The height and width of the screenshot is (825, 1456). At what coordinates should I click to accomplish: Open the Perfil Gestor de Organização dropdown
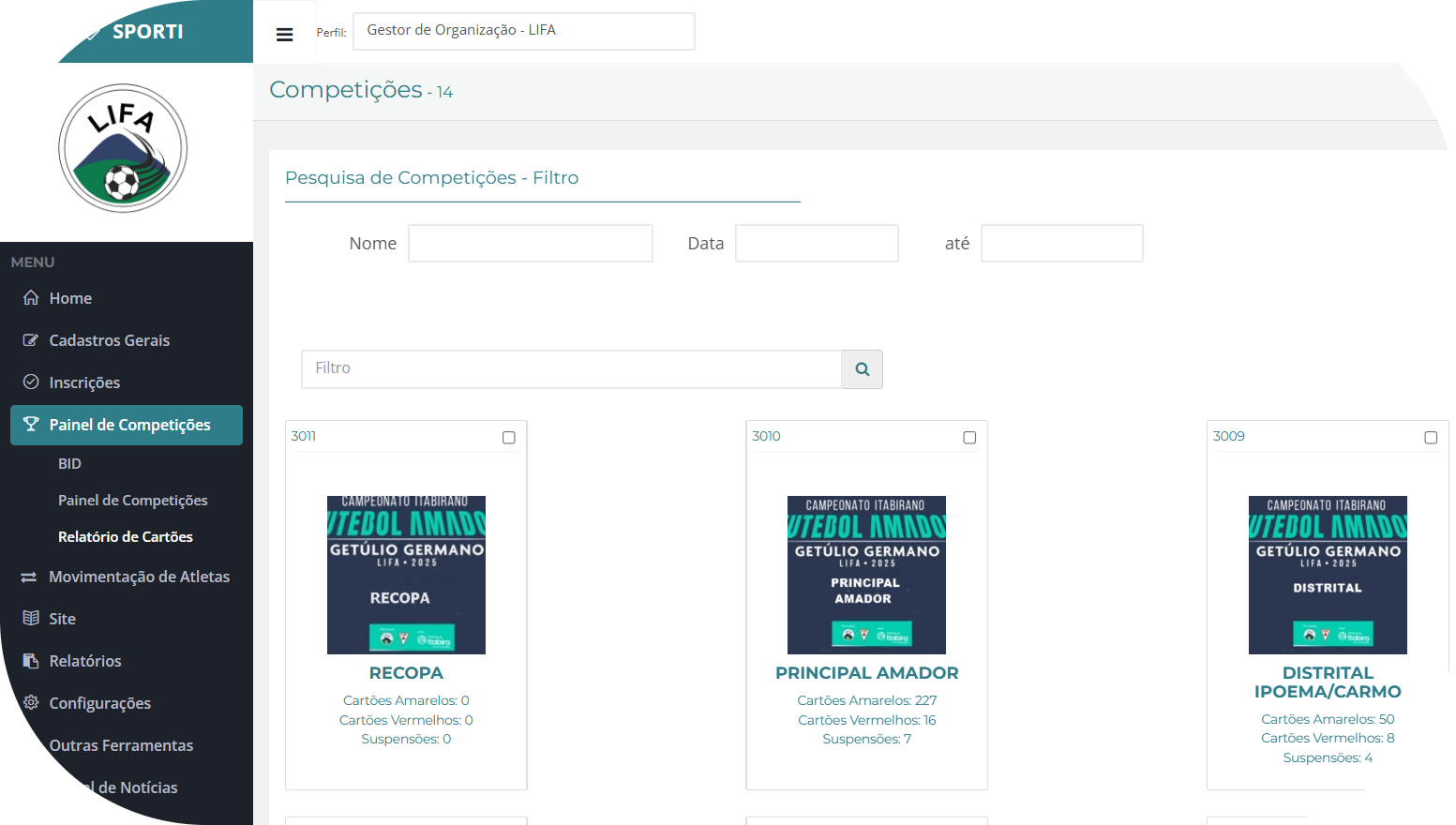[x=523, y=31]
